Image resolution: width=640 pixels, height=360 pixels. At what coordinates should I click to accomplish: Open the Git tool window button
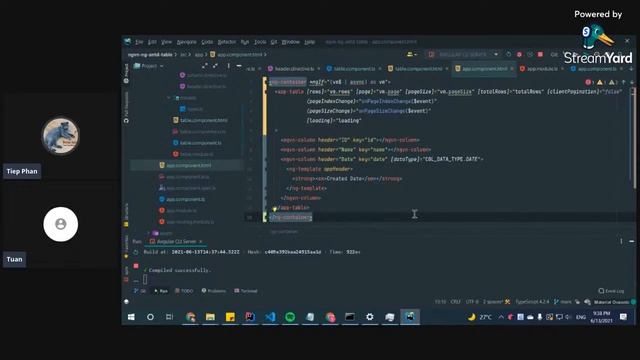click(140, 291)
